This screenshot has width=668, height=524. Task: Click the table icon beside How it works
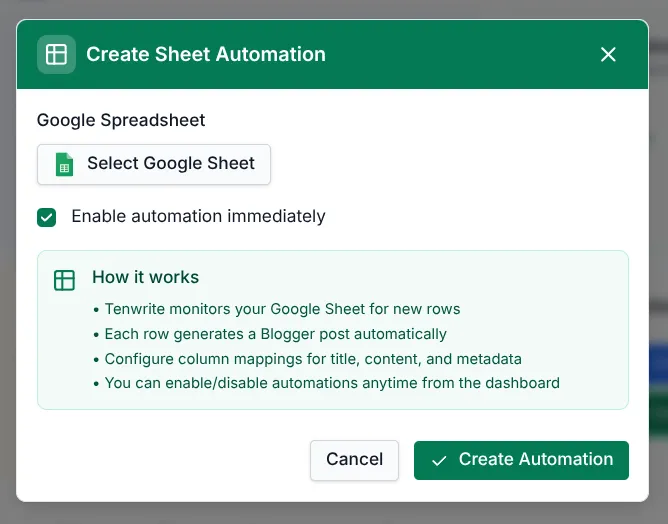pyautogui.click(x=64, y=280)
